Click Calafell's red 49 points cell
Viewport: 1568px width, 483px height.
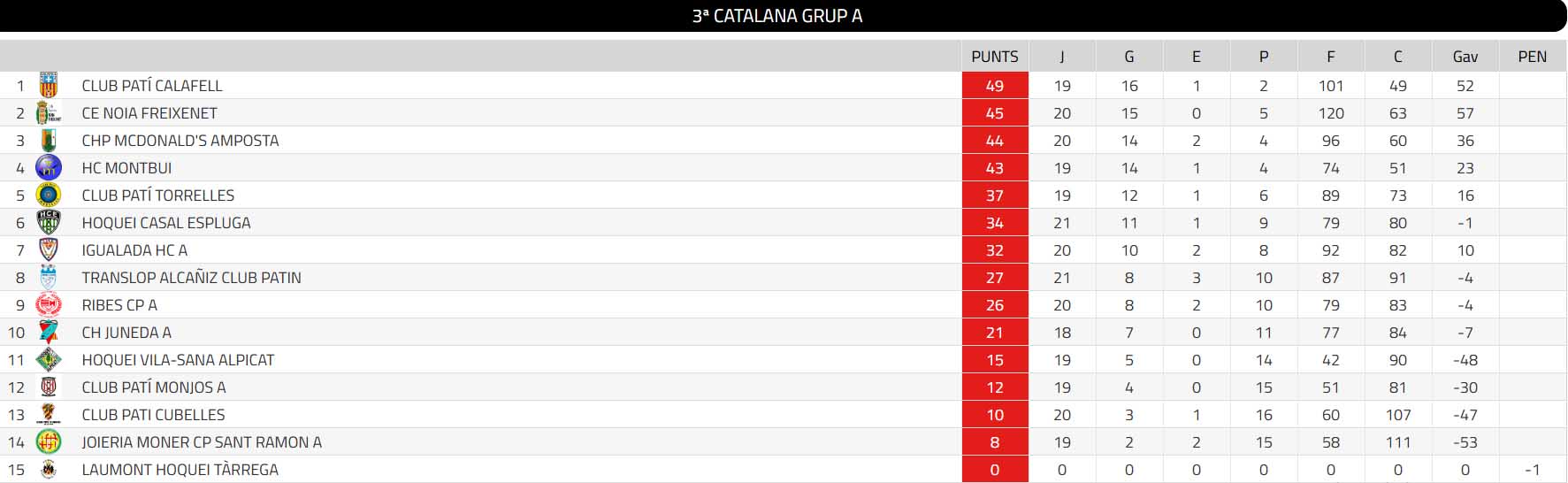[x=995, y=86]
